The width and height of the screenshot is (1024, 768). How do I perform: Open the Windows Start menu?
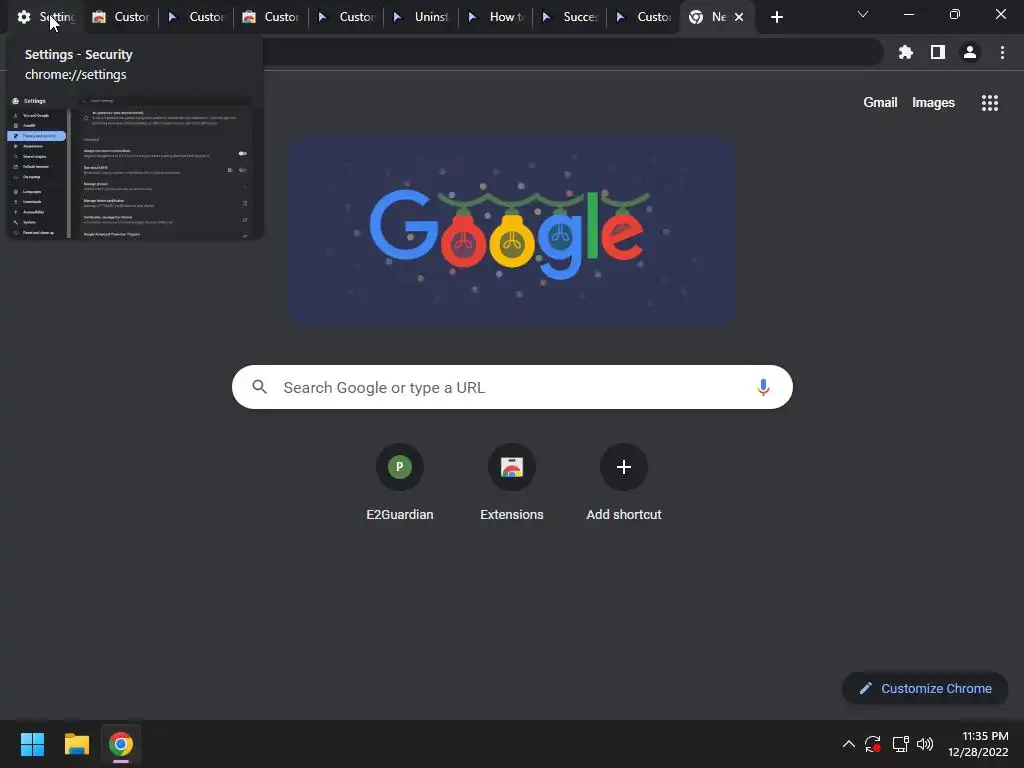tap(32, 744)
